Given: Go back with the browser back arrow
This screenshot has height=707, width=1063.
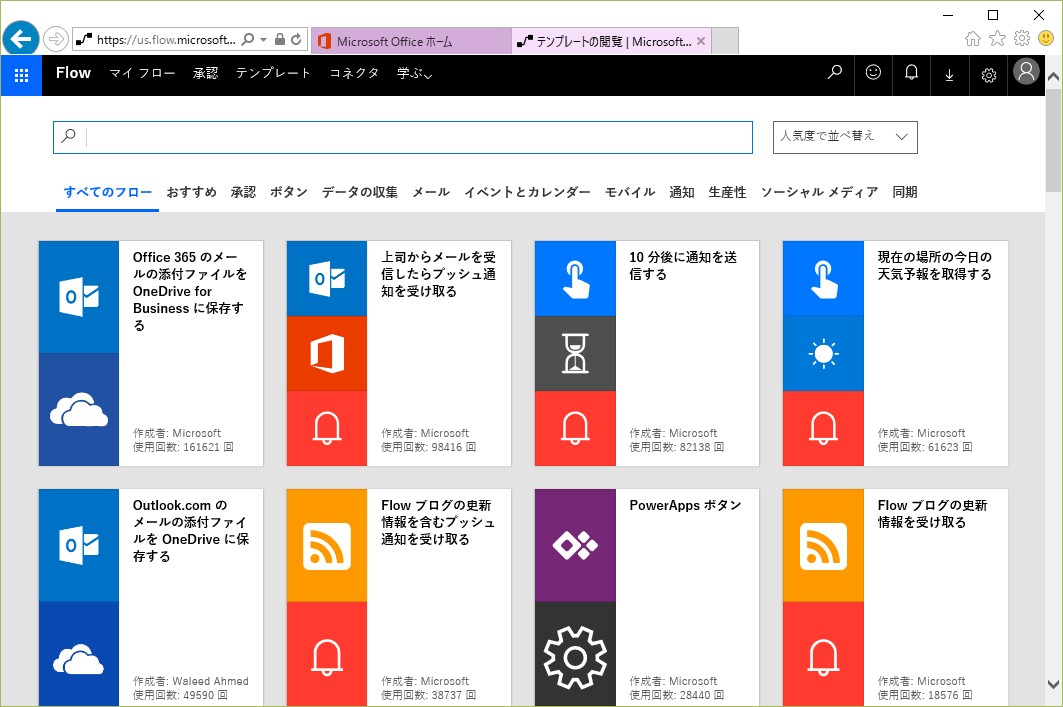Looking at the screenshot, I should coord(21,39).
